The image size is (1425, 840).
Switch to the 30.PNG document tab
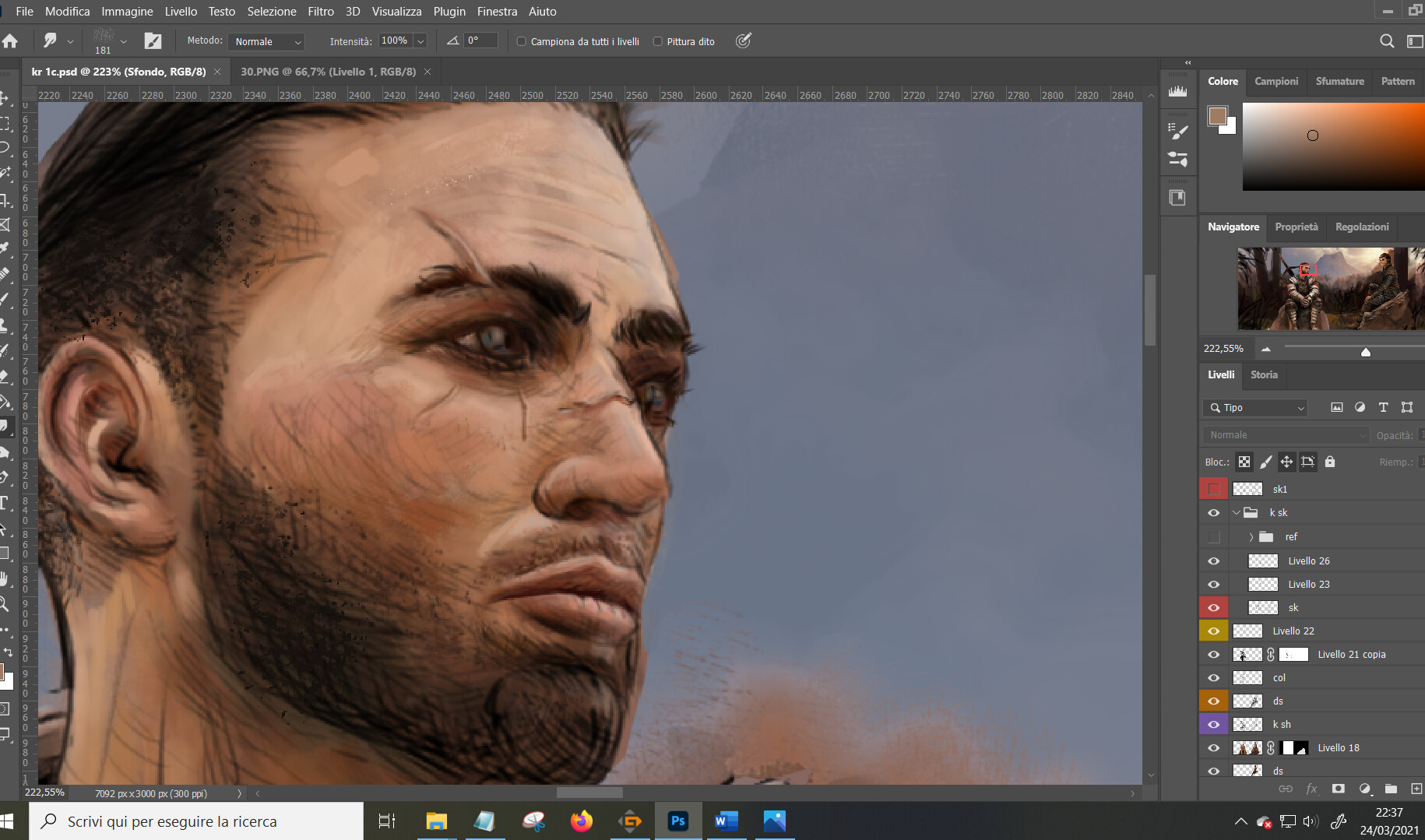328,72
